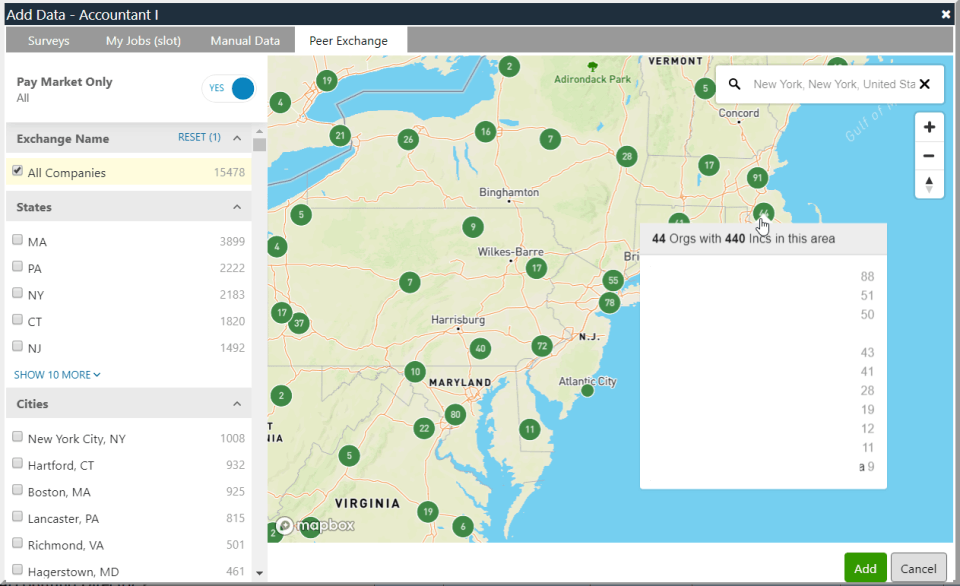Toggle the Pay Market Only switch
The image size is (960, 586).
[x=228, y=88]
